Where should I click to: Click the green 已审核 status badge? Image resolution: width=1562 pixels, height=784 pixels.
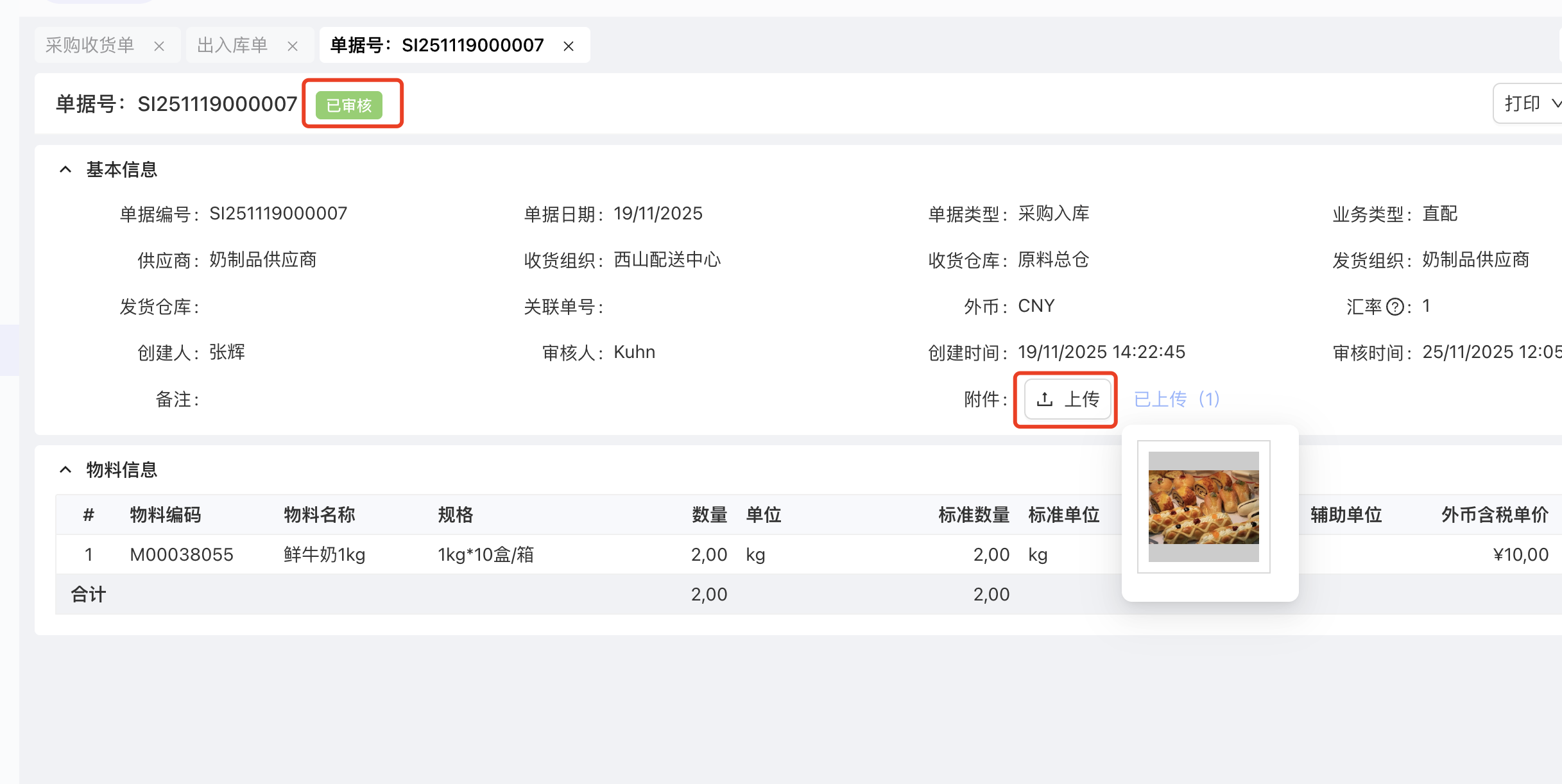(x=349, y=105)
